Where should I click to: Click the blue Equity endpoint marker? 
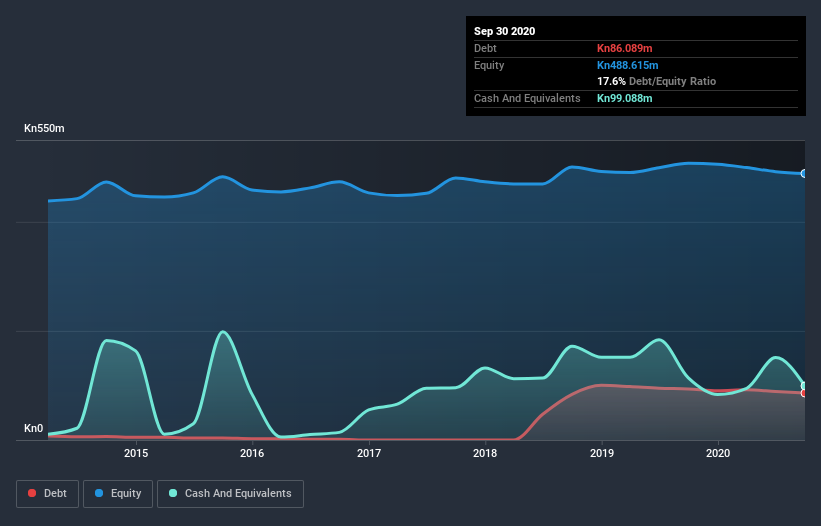[x=803, y=173]
